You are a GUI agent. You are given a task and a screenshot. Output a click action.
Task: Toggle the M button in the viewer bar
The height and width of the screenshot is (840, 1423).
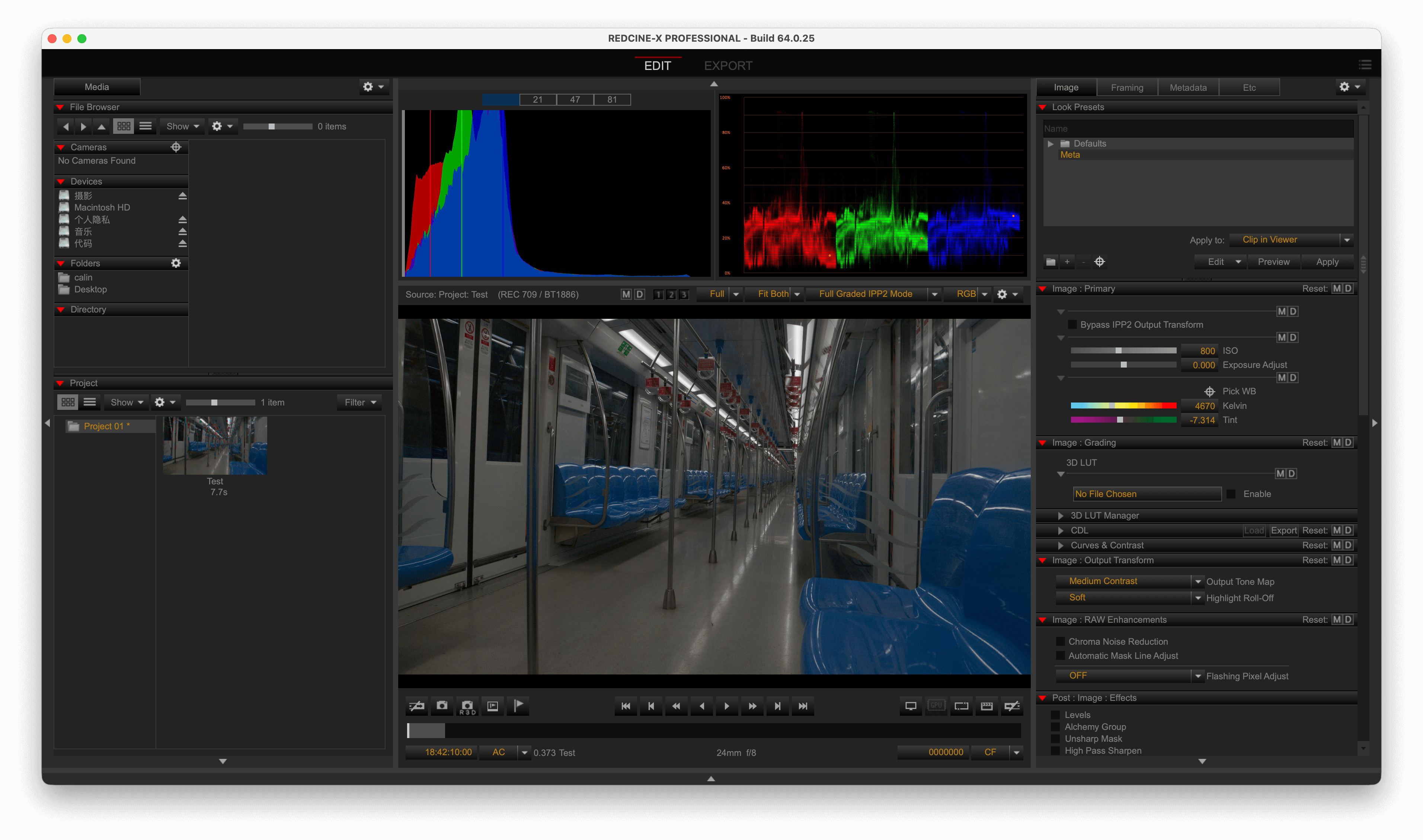pyautogui.click(x=626, y=294)
